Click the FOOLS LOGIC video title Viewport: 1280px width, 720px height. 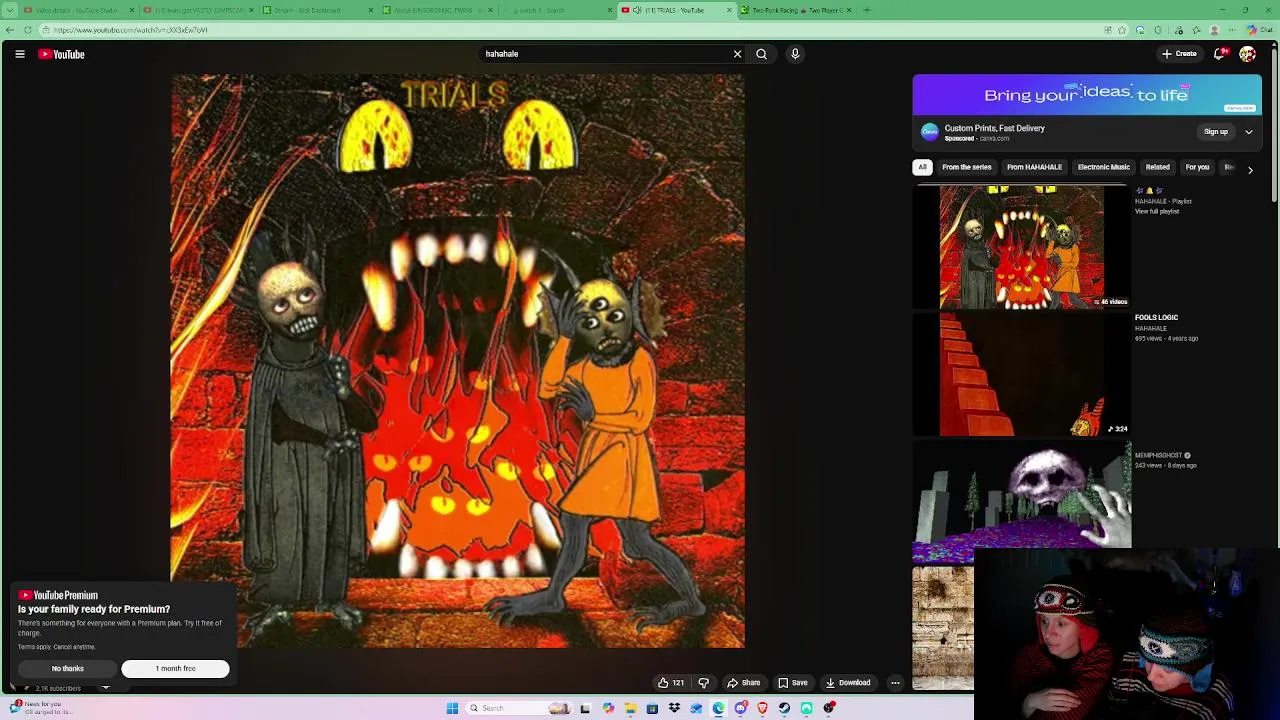[x=1156, y=318]
